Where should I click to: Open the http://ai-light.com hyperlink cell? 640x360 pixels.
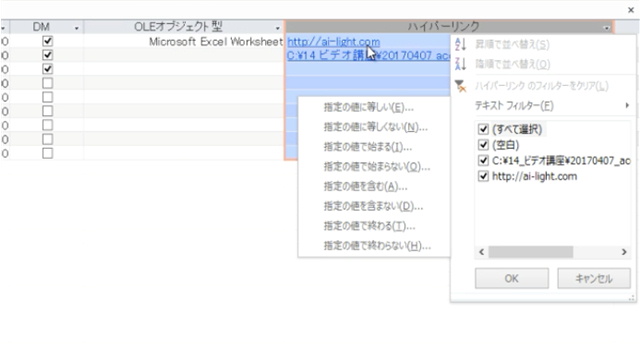pyautogui.click(x=333, y=42)
